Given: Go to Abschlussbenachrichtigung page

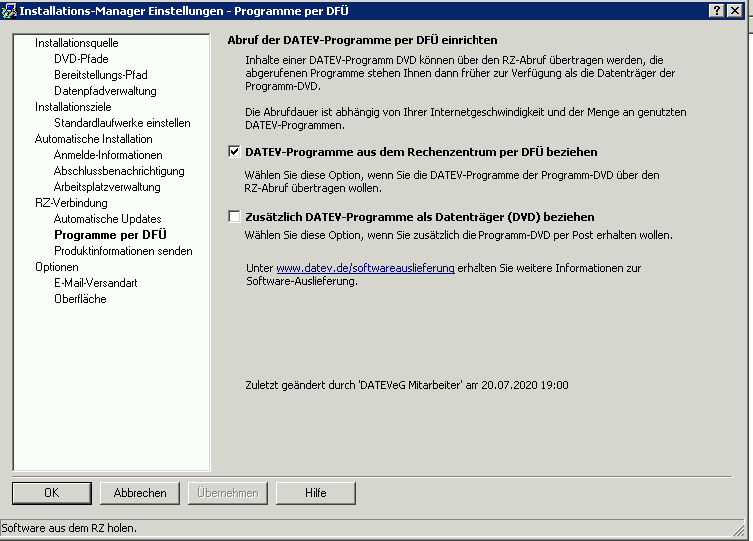Looking at the screenshot, I should click(x=119, y=171).
